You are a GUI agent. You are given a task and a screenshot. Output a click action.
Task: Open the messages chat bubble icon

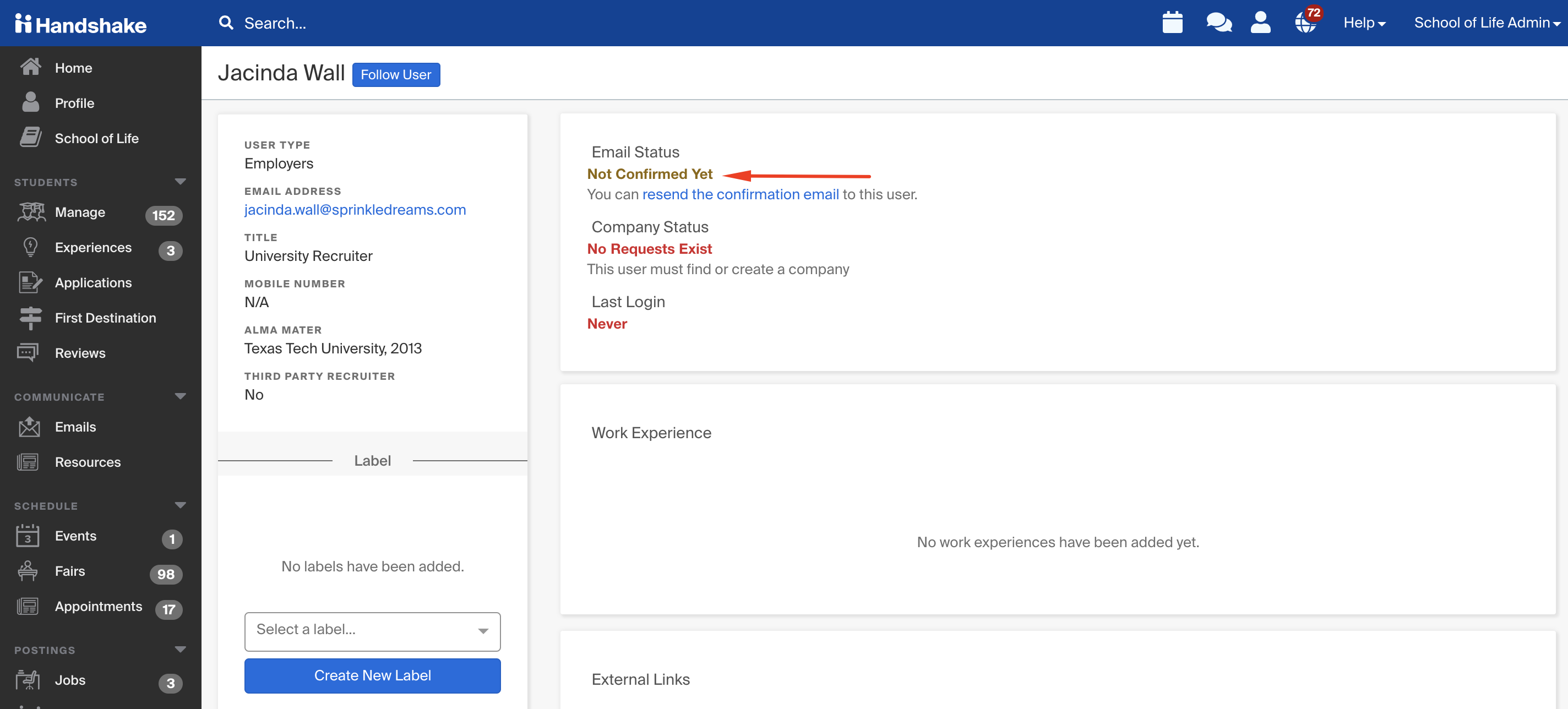pyautogui.click(x=1218, y=23)
